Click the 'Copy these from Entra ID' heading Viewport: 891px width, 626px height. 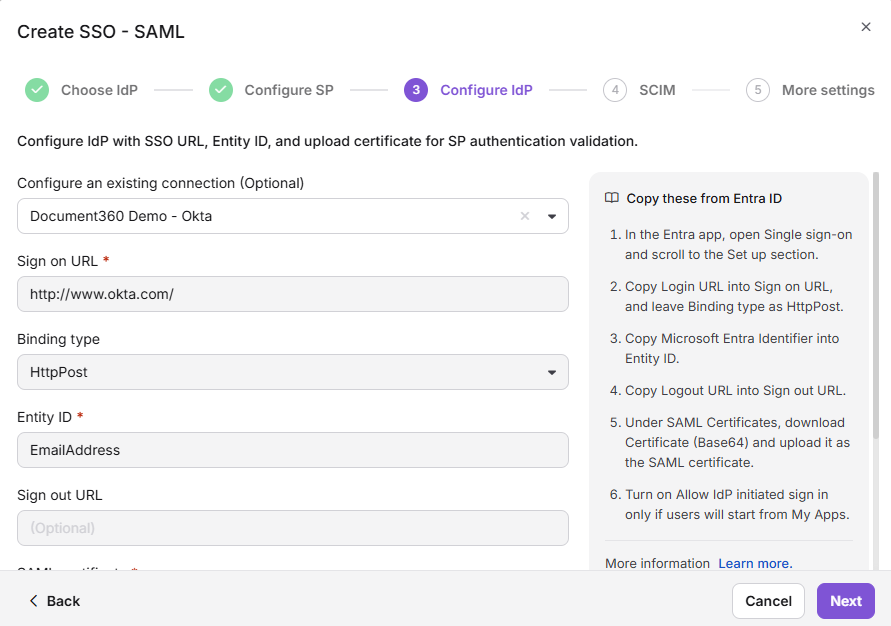[x=704, y=198]
